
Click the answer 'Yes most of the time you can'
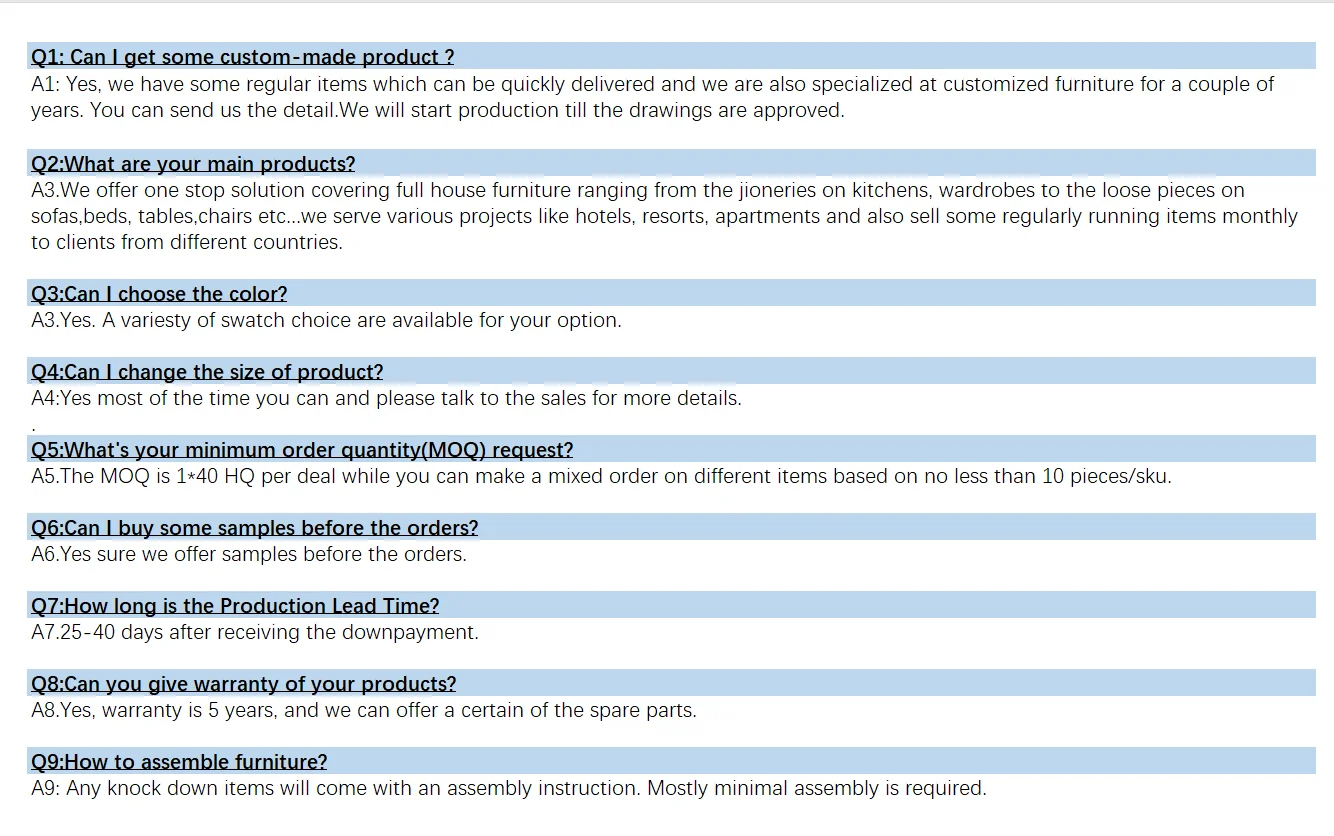tap(386, 398)
